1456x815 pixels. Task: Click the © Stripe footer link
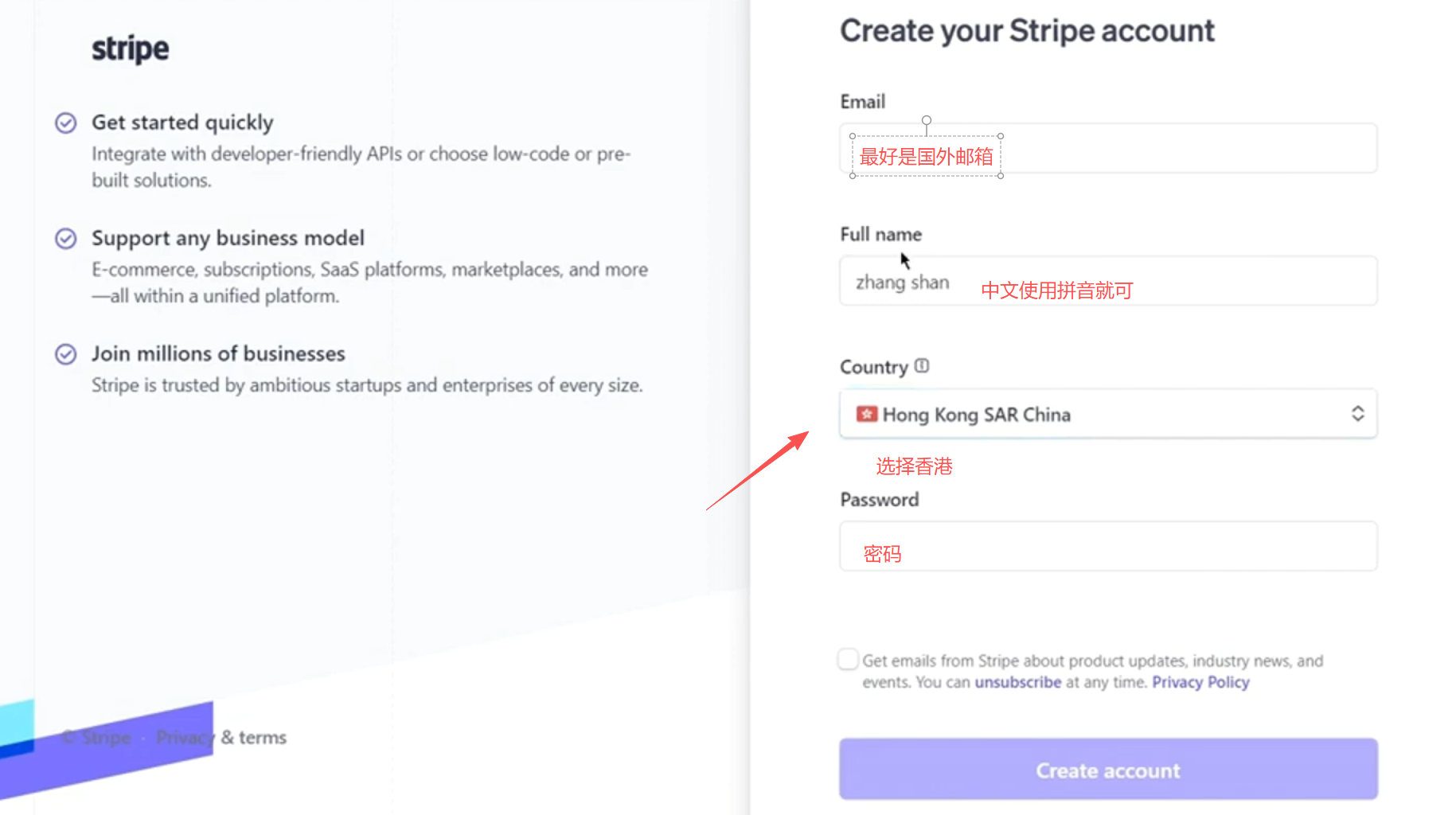[x=97, y=738]
